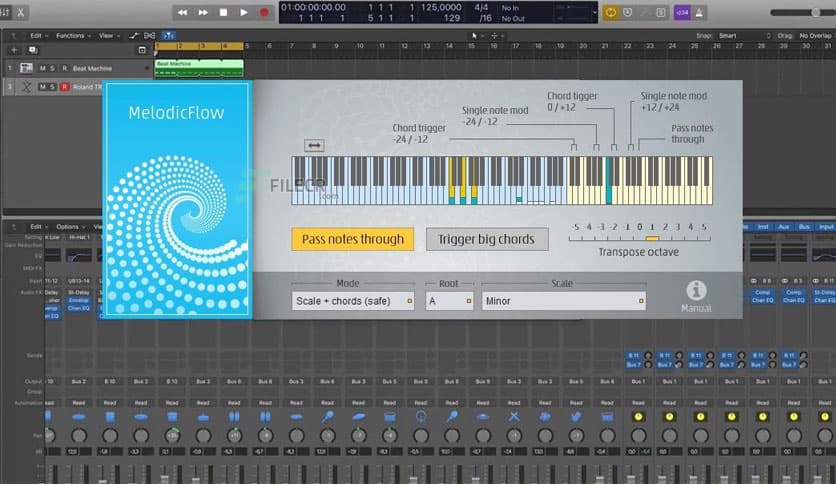This screenshot has width=836, height=484.
Task: Click the yellow cycle range in the ruler
Action: tap(199, 46)
